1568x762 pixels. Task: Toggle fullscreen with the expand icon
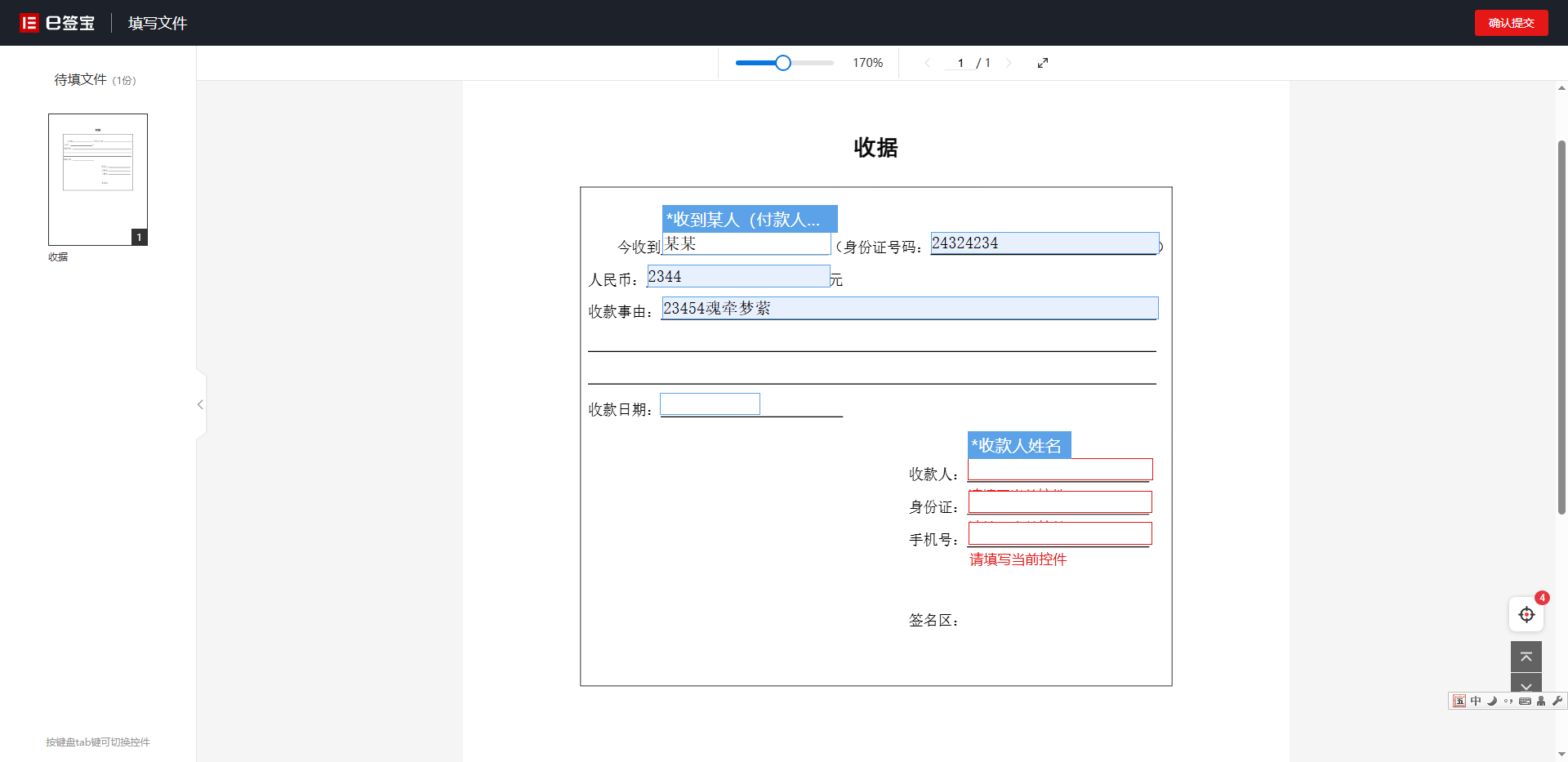click(x=1043, y=63)
